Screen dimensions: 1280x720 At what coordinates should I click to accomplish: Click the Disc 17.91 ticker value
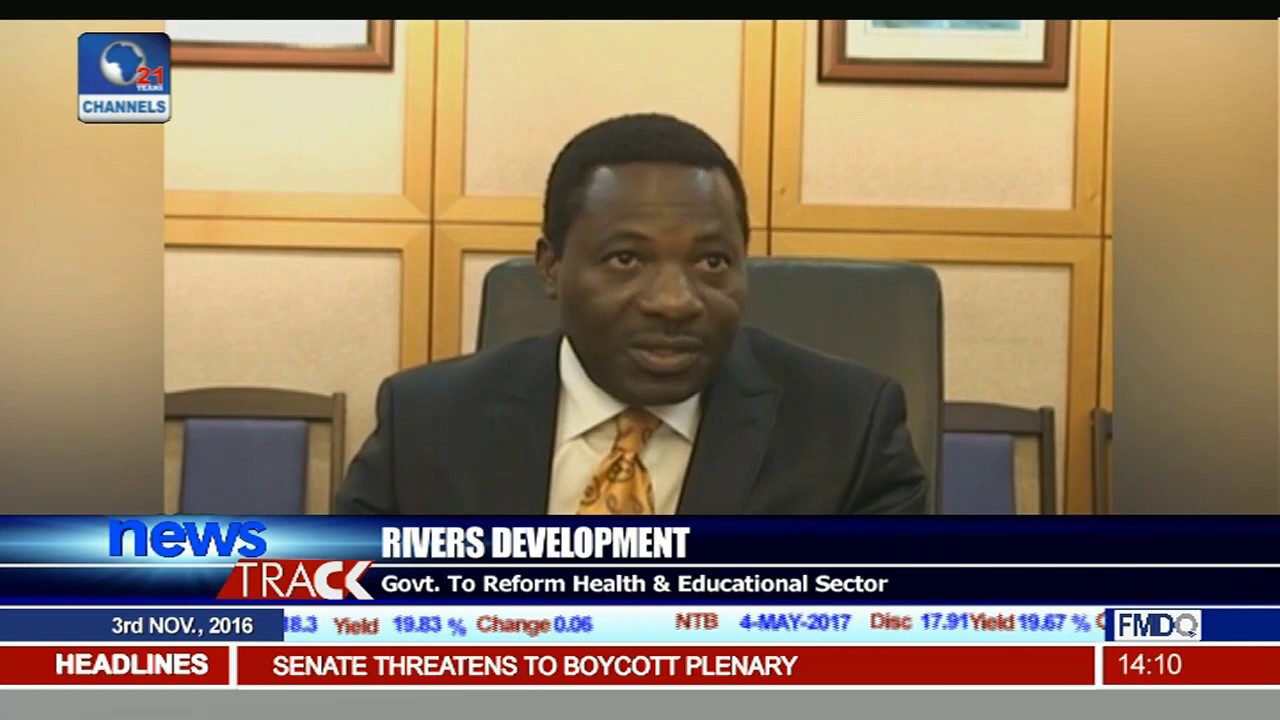click(x=916, y=622)
